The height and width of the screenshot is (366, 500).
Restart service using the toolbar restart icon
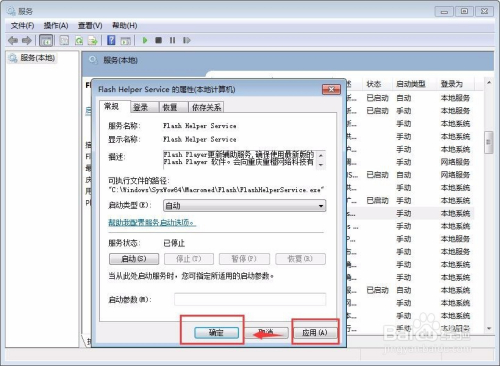coord(187,40)
